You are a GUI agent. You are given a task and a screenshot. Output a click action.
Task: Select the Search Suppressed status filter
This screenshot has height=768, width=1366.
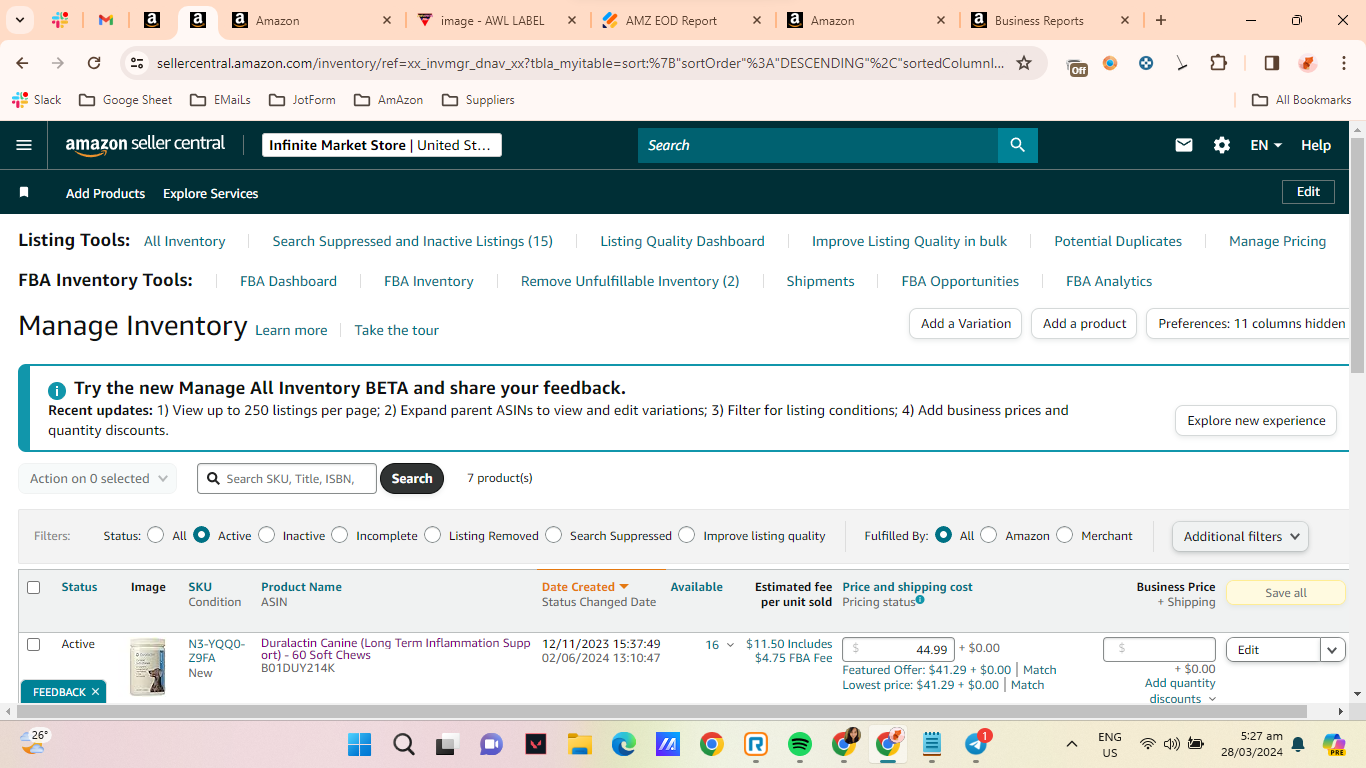click(x=553, y=535)
